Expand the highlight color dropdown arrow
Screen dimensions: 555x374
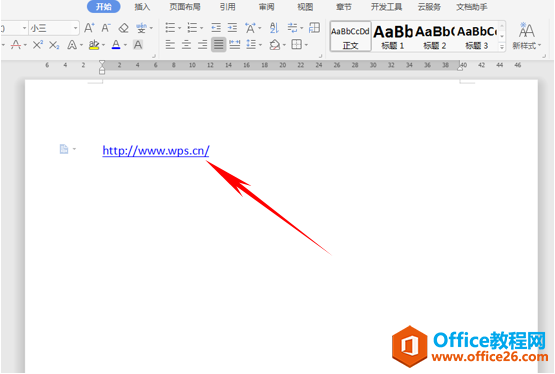pyautogui.click(x=103, y=45)
